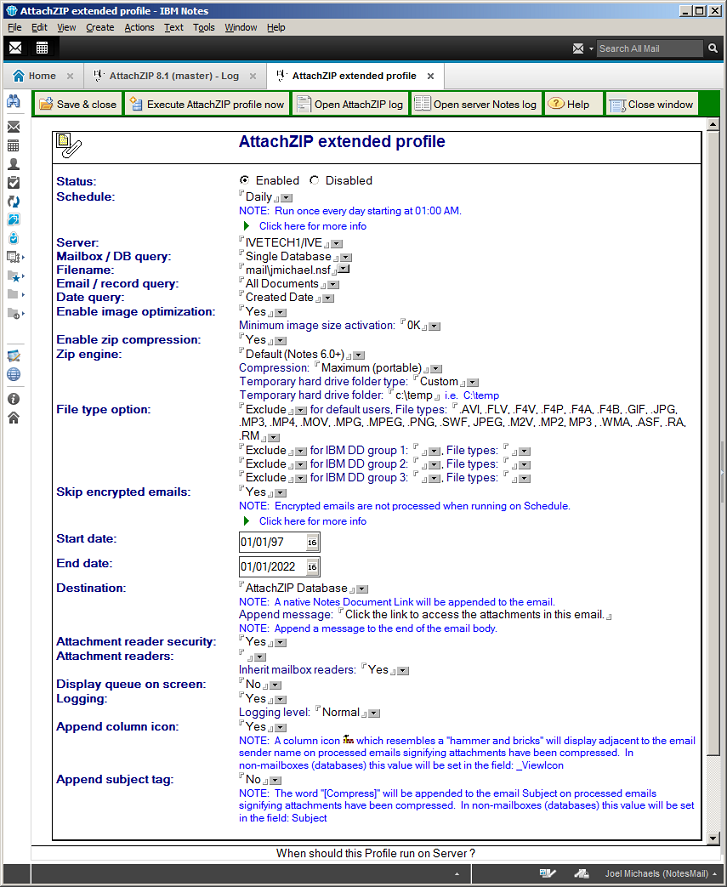
Task: Open the Schedule Daily dropdown
Action: pyautogui.click(x=287, y=198)
